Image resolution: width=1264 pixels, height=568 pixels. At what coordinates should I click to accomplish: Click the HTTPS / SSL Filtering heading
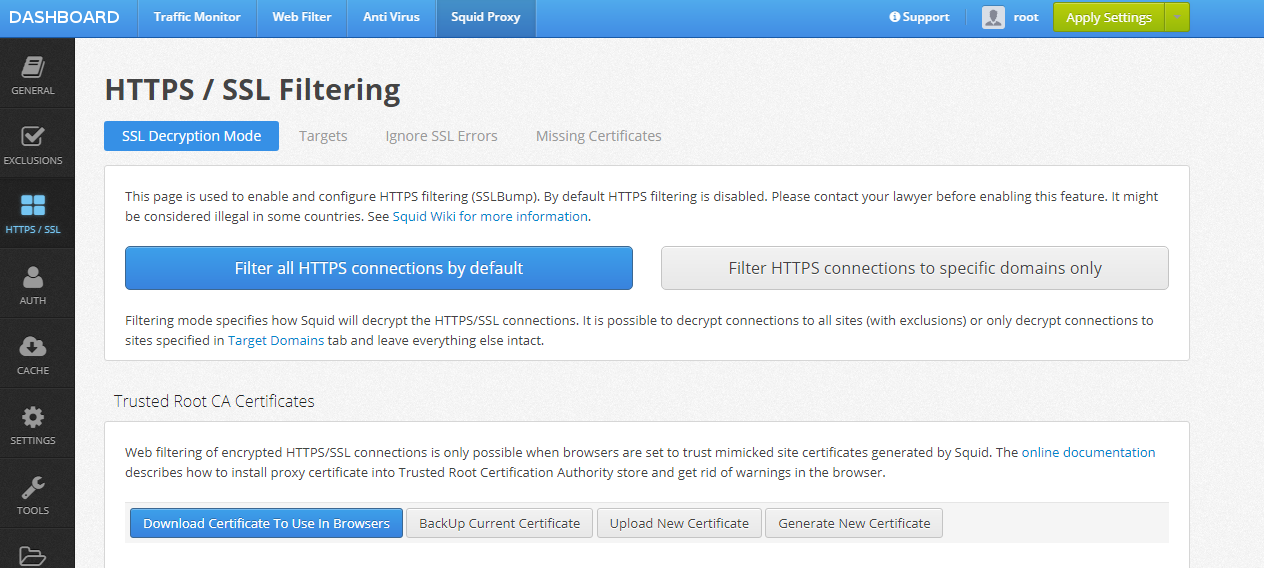(252, 90)
